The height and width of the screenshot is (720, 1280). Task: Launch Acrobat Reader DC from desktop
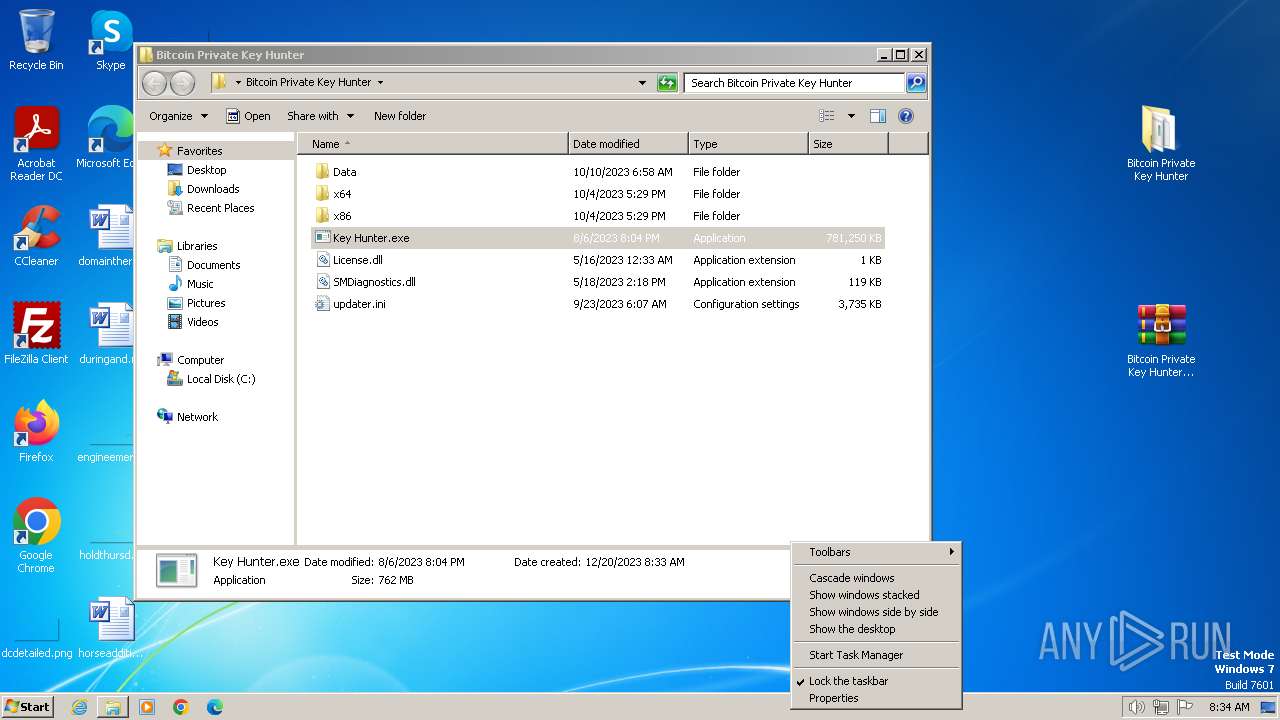36,144
